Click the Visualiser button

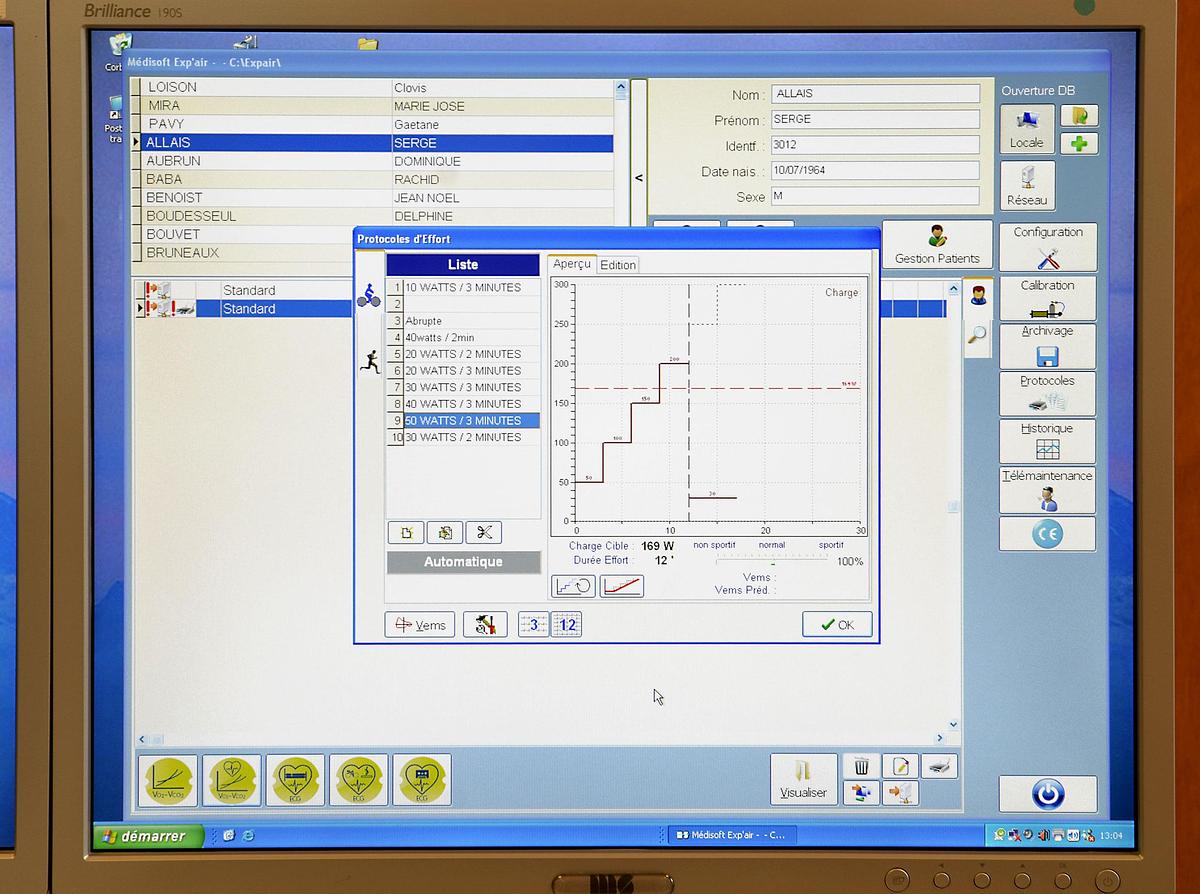tap(802, 778)
